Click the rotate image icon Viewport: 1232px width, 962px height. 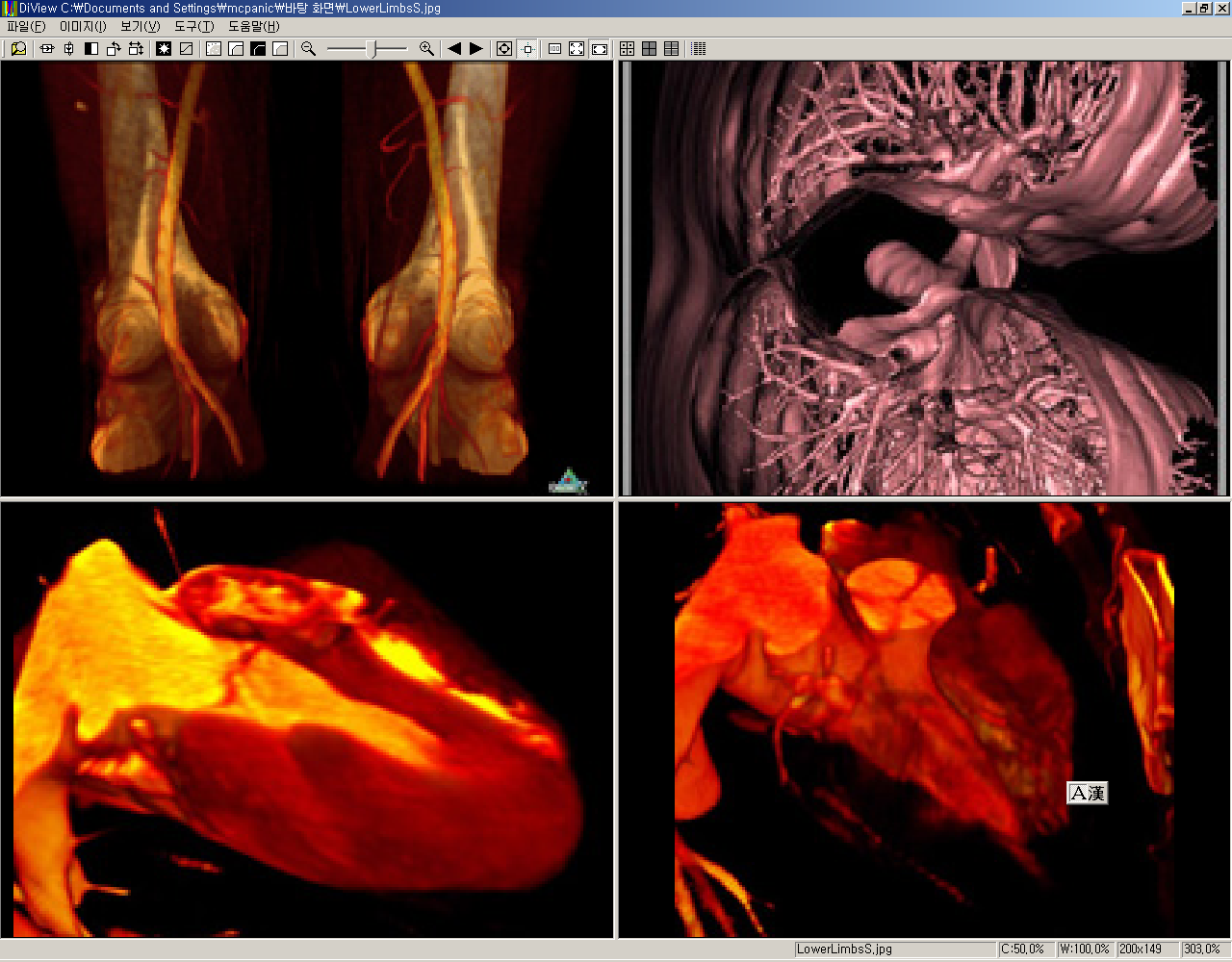(x=114, y=48)
